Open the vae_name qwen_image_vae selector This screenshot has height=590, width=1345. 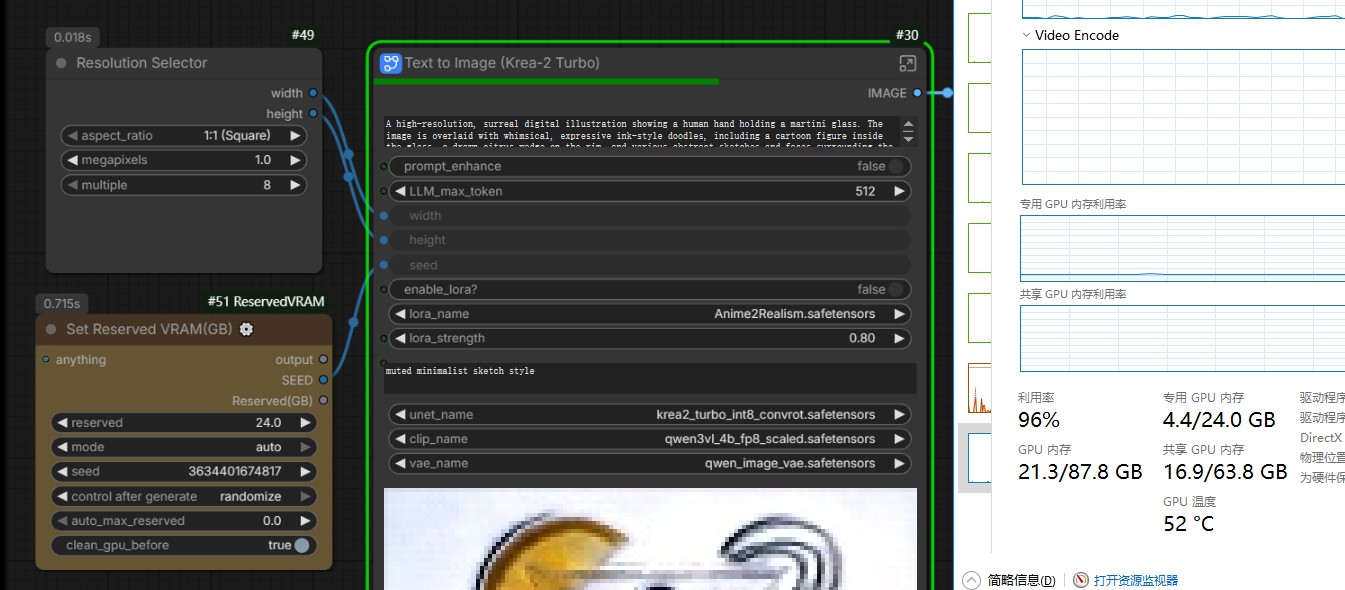click(x=650, y=463)
